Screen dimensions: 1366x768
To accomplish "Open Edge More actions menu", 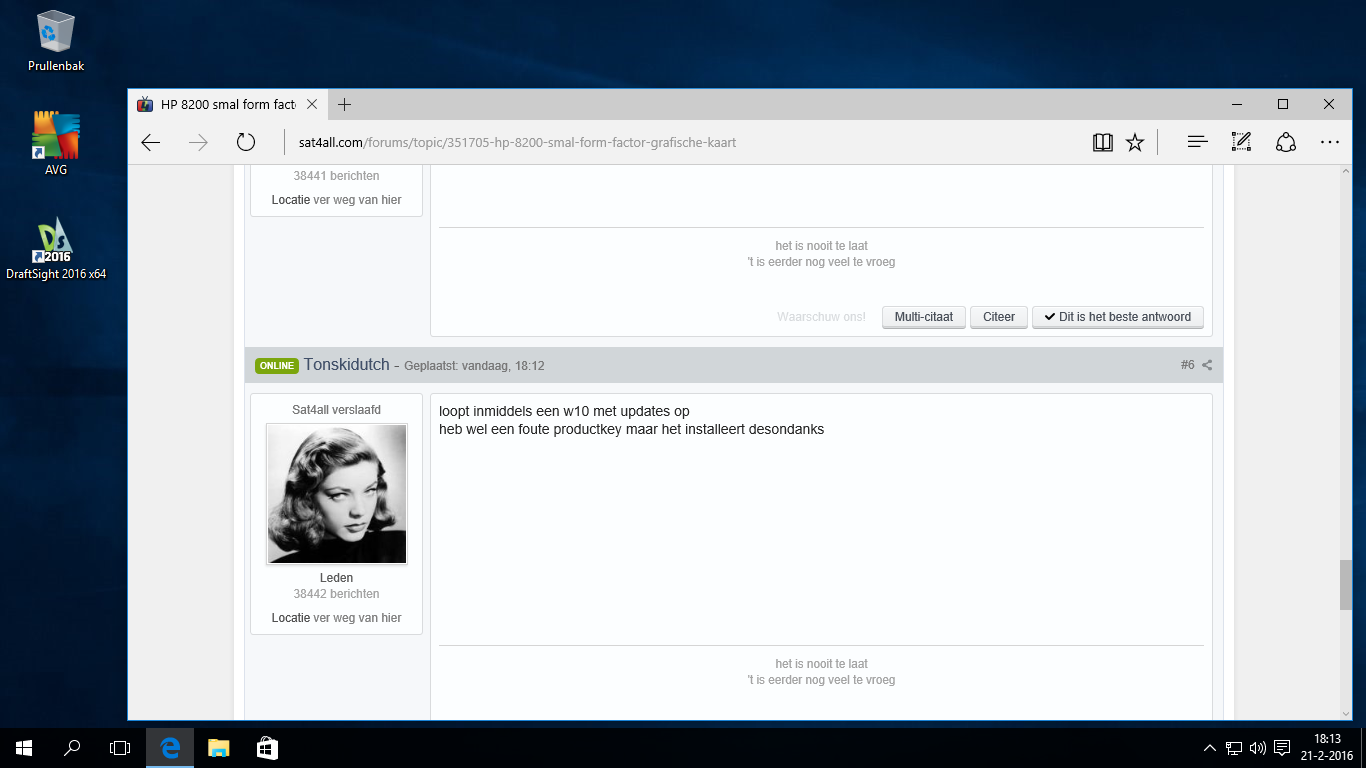I will pos(1329,143).
